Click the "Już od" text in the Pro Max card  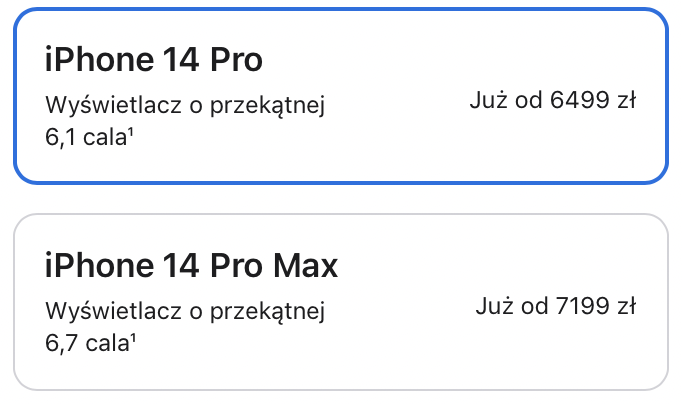(x=512, y=306)
